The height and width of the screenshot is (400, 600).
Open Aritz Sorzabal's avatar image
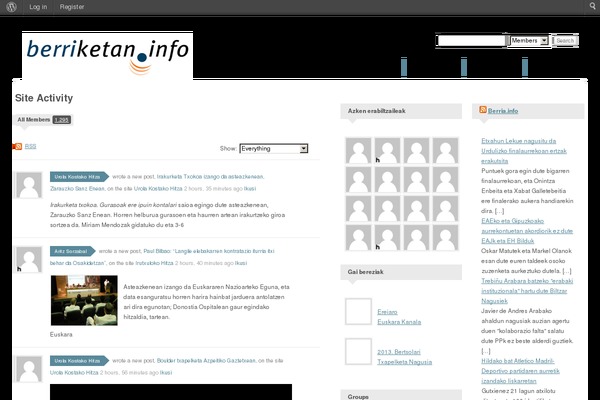click(29, 260)
